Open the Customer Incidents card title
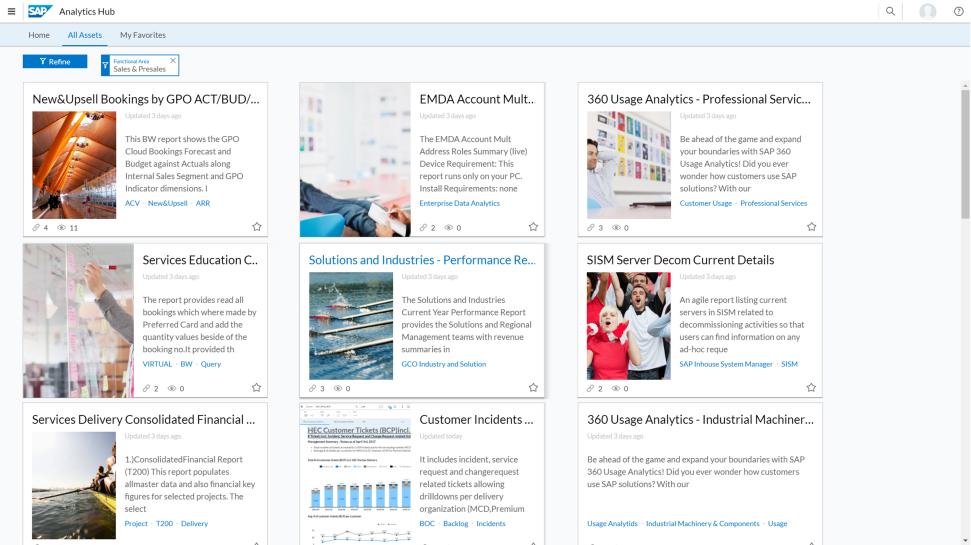The width and height of the screenshot is (971, 545). click(x=476, y=420)
